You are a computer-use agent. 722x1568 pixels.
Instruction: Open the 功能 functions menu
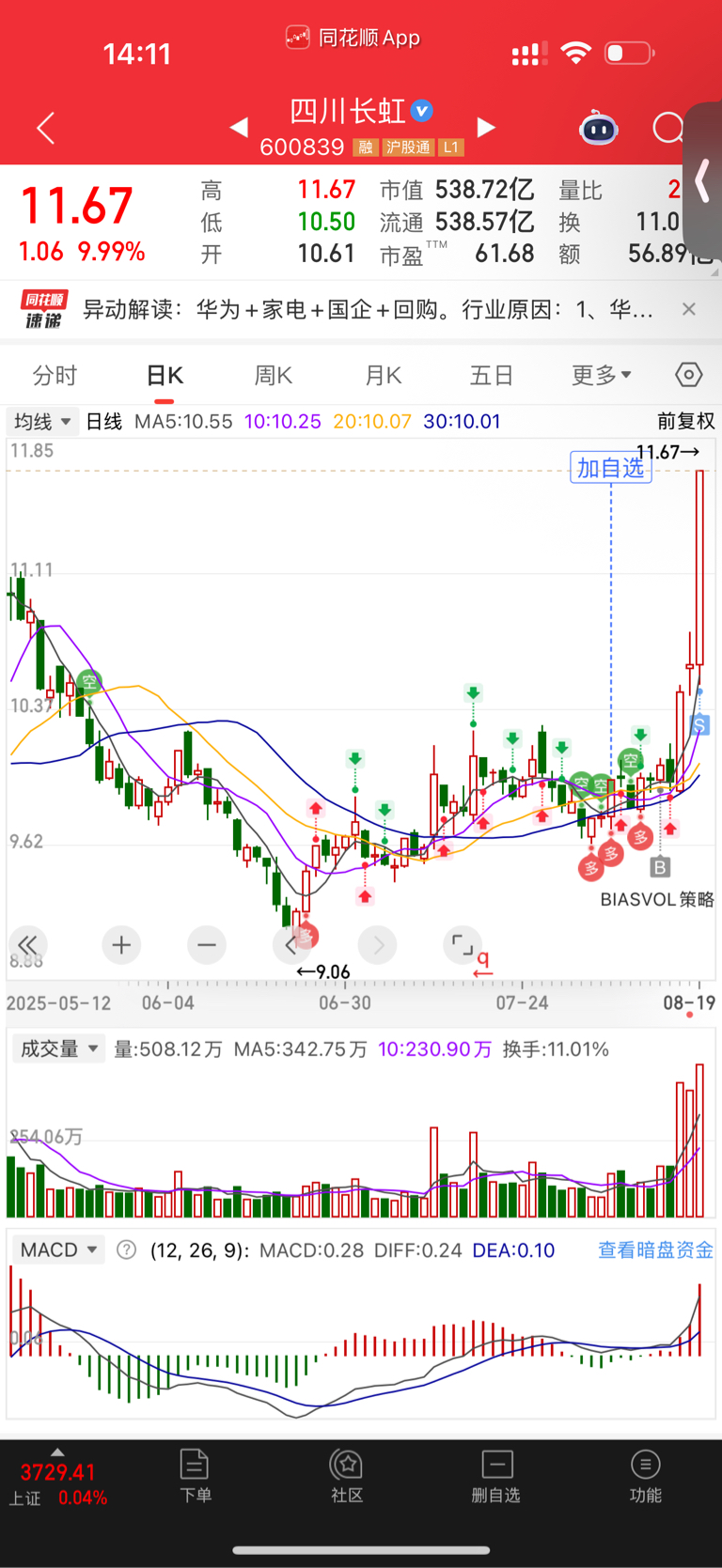[x=645, y=1475]
